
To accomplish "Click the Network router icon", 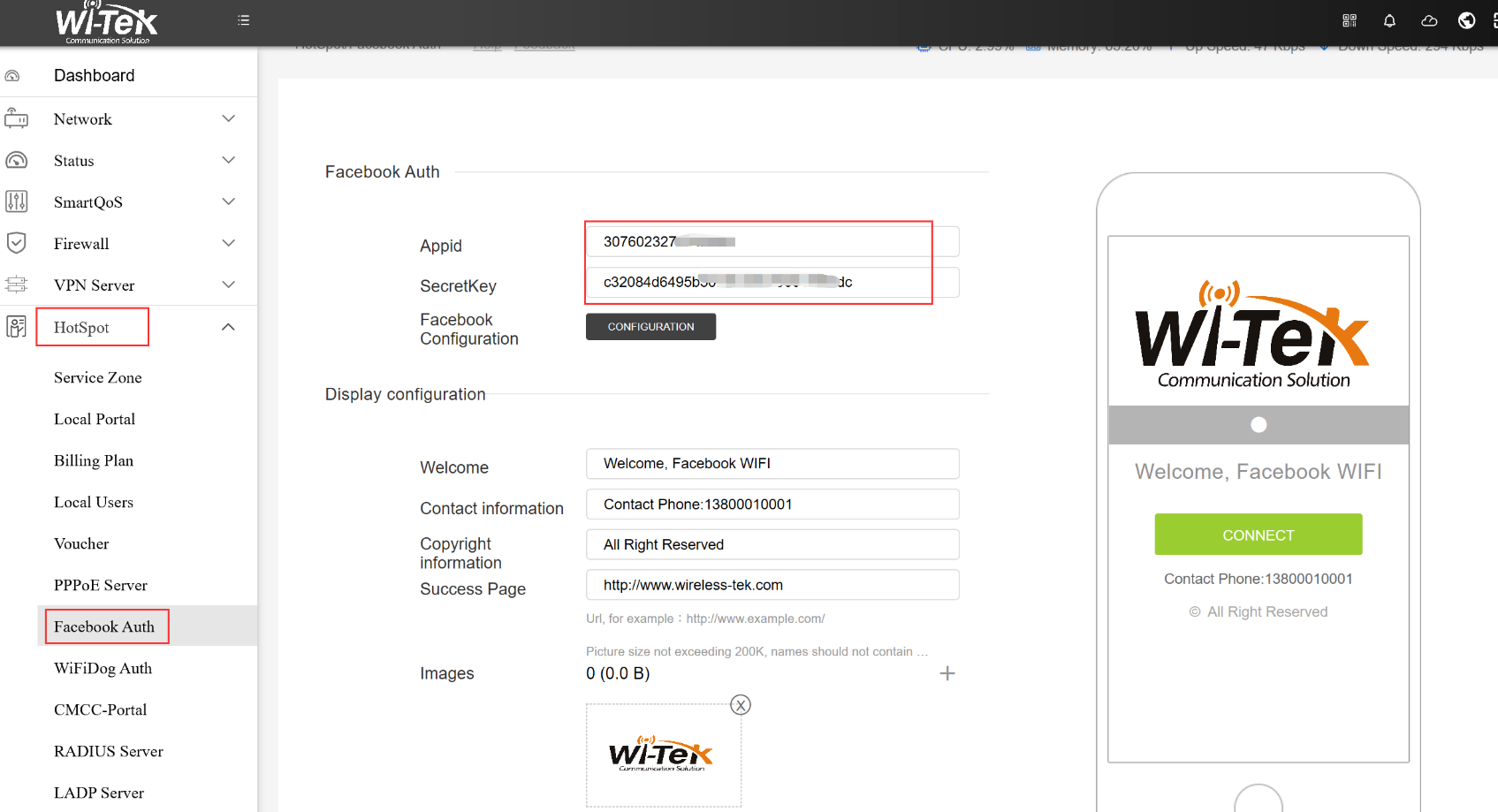I will click(16, 118).
